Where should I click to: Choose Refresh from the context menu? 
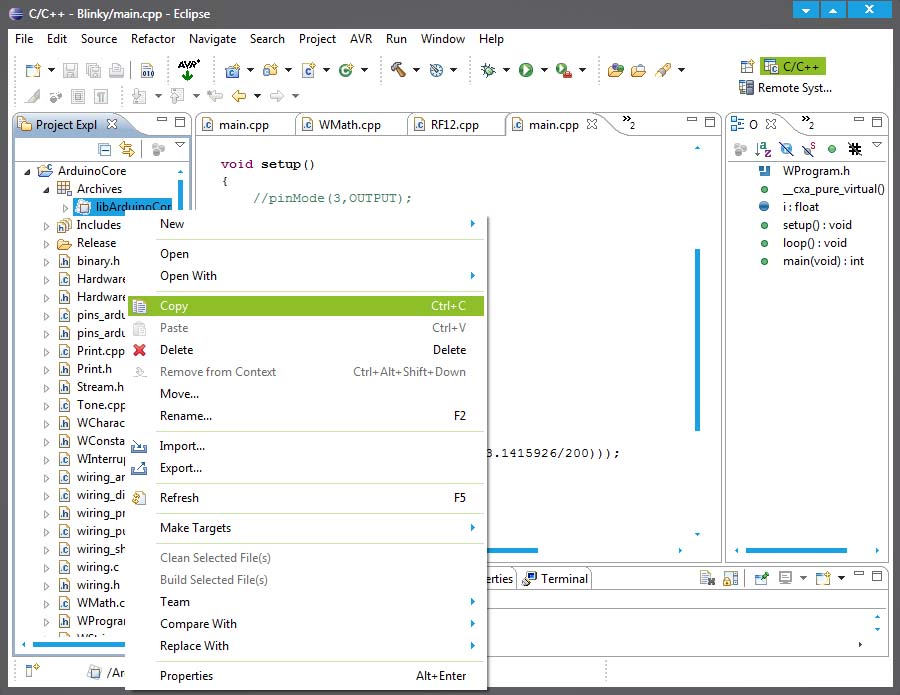(x=306, y=498)
